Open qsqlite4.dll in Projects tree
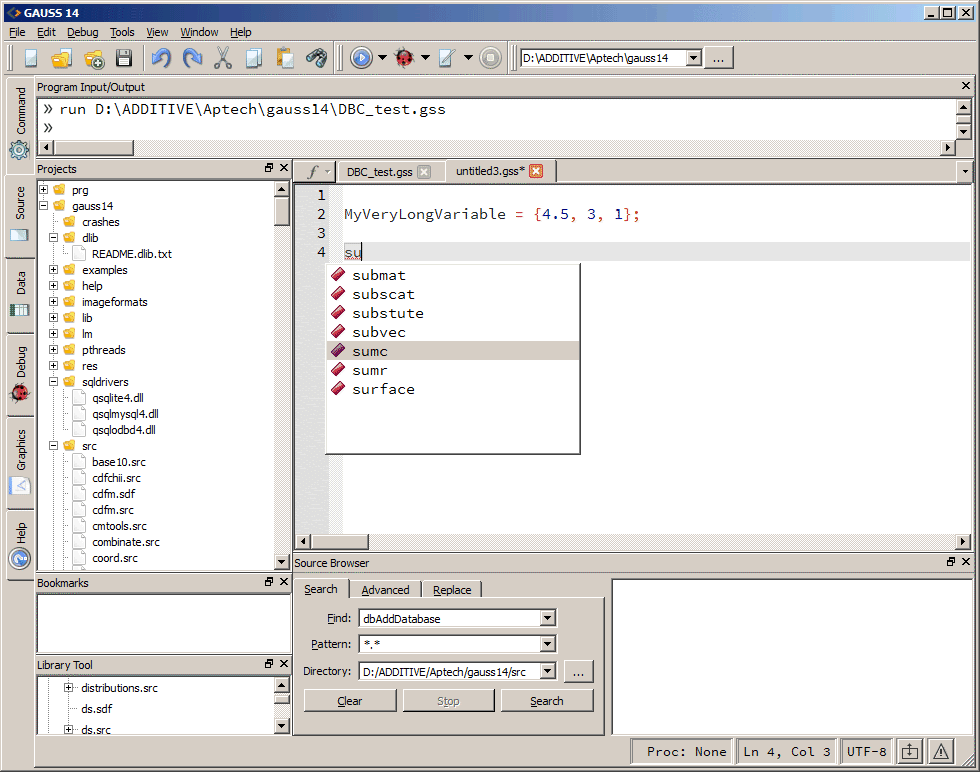This screenshot has width=980, height=772. (118, 398)
